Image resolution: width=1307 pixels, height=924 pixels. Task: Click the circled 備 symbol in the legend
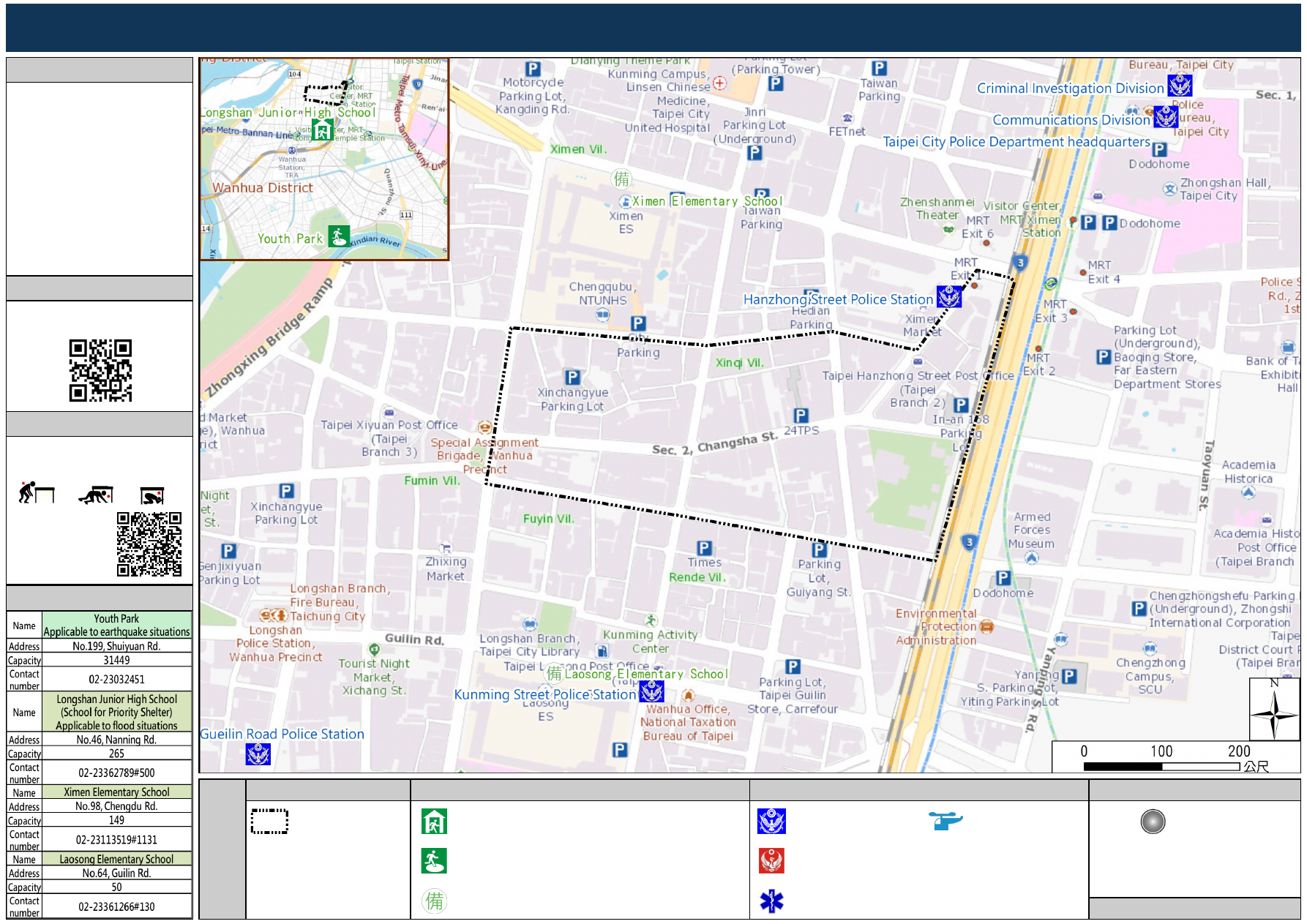click(434, 901)
